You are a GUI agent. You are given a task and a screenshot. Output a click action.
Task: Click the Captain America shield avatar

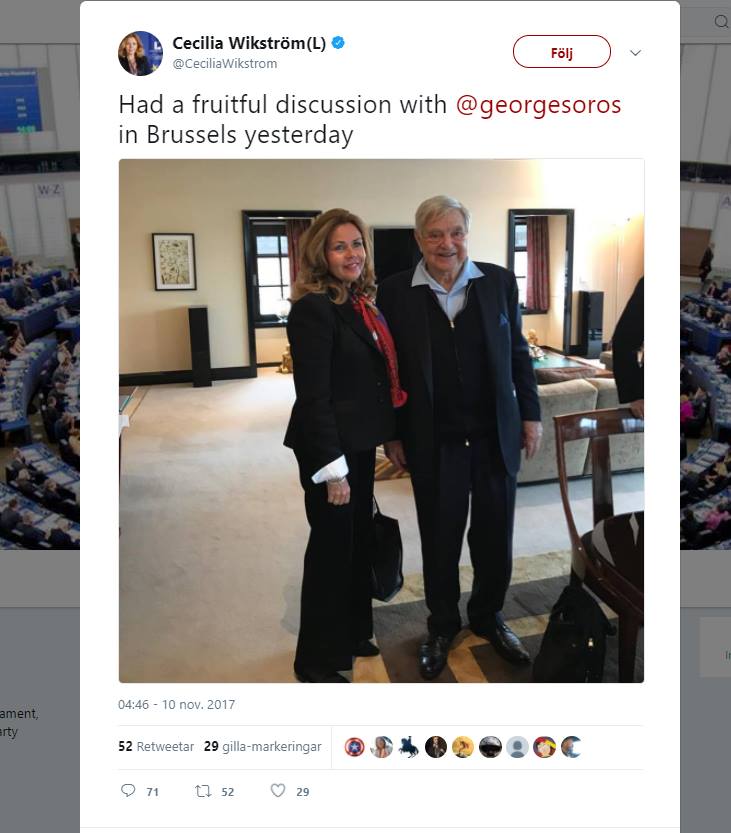click(354, 747)
